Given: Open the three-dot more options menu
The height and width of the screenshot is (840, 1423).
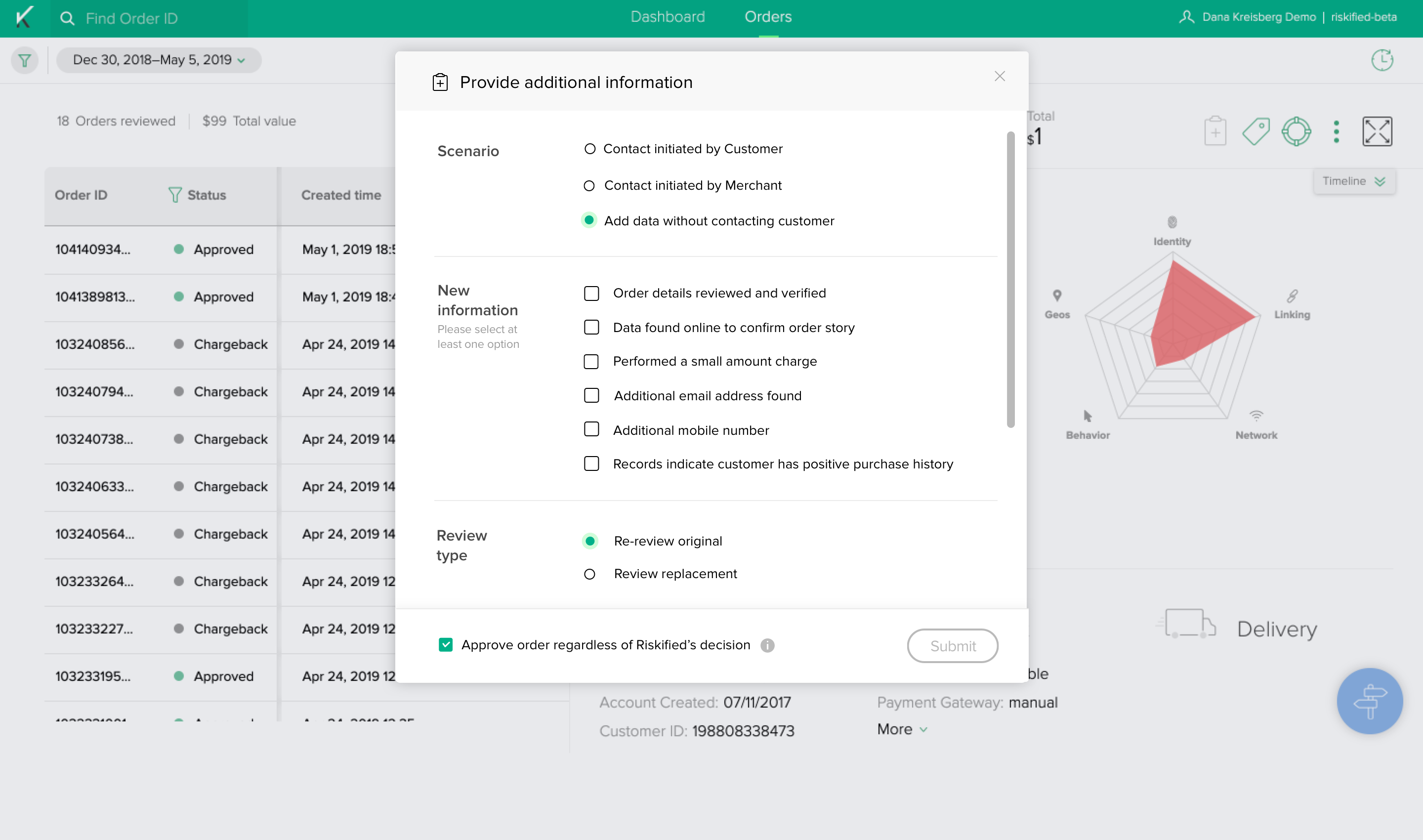Looking at the screenshot, I should [x=1336, y=132].
